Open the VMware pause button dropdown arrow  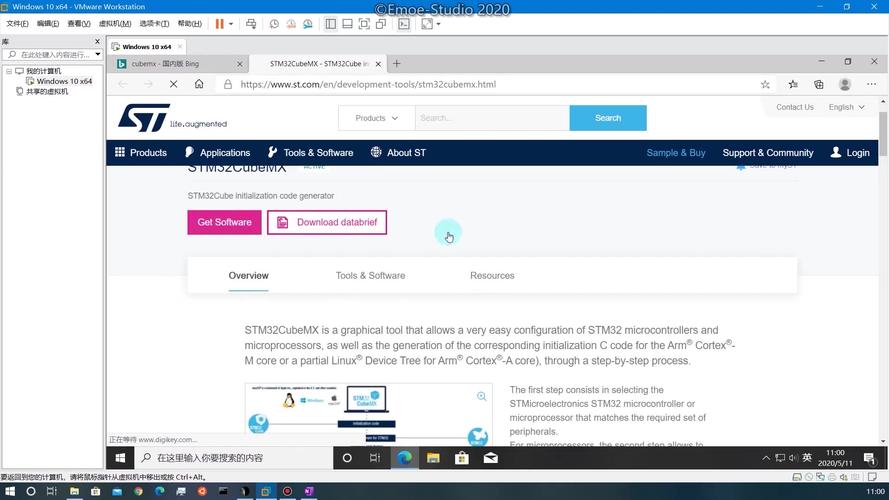231,24
